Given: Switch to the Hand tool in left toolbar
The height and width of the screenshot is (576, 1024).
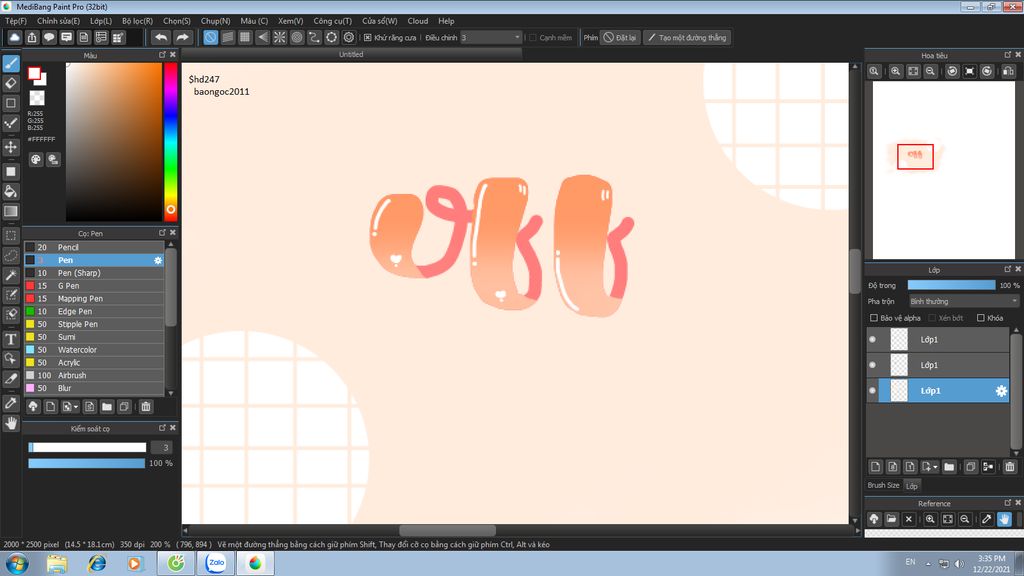Looking at the screenshot, I should (x=11, y=423).
